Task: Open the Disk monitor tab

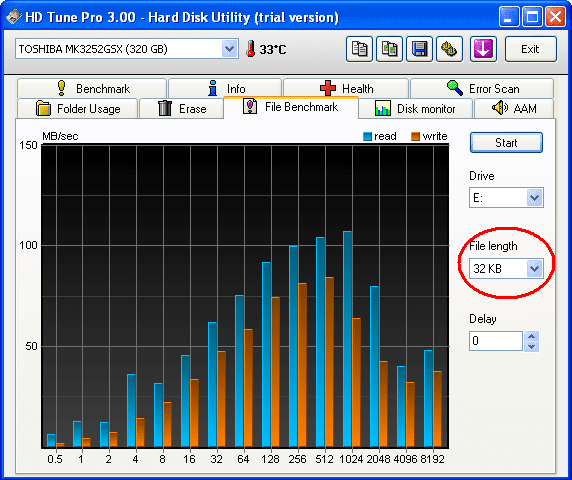Action: (x=416, y=109)
